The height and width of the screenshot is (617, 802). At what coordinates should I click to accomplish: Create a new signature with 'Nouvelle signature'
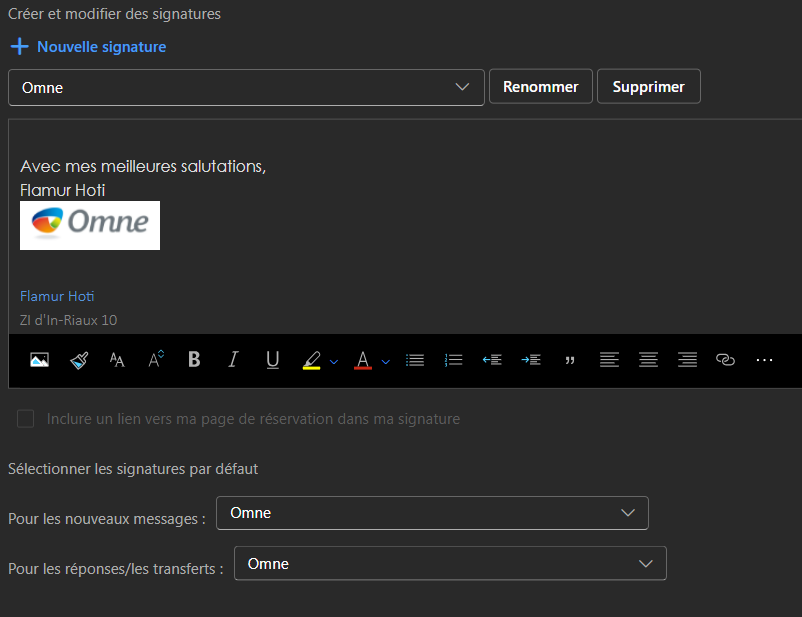click(88, 47)
